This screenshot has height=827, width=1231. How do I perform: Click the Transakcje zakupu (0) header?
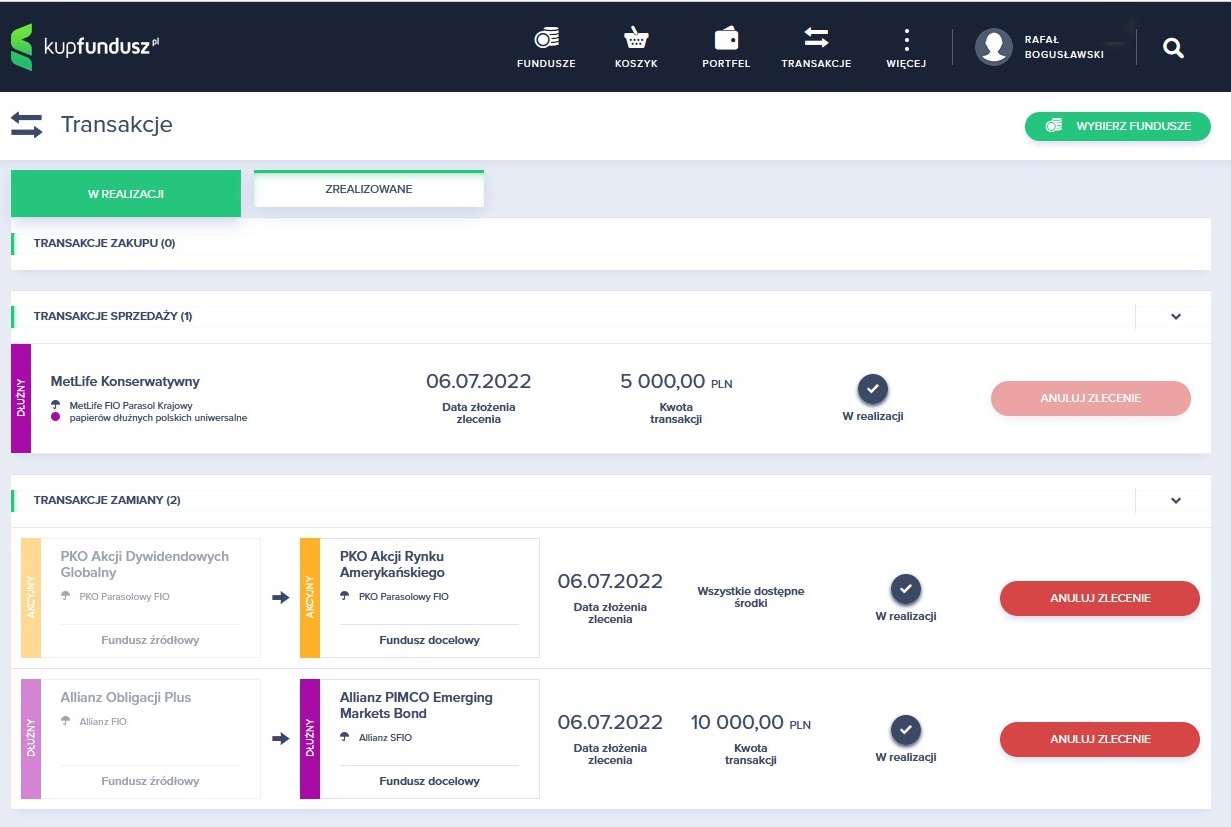[x=104, y=243]
